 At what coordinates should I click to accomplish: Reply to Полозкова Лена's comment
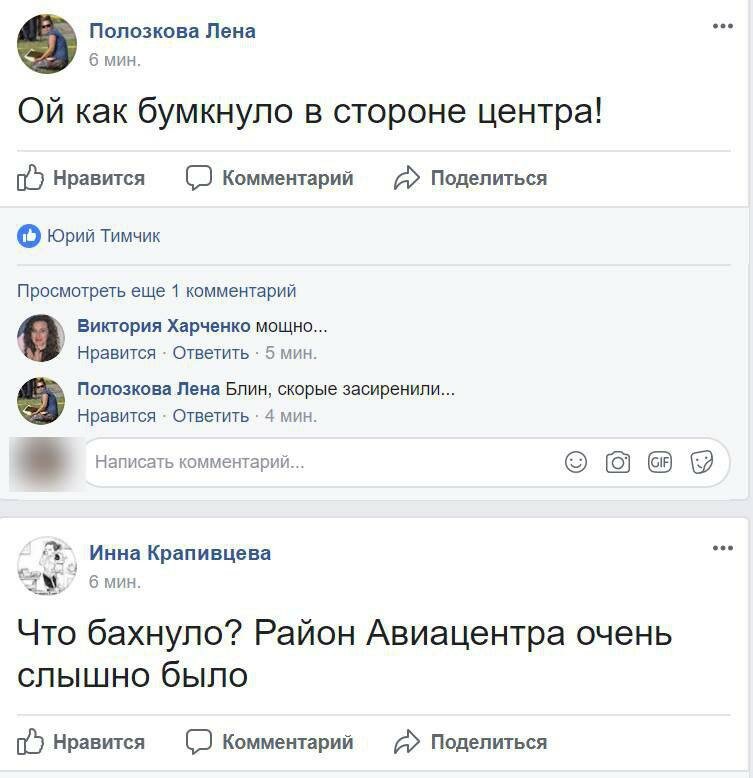coord(210,416)
